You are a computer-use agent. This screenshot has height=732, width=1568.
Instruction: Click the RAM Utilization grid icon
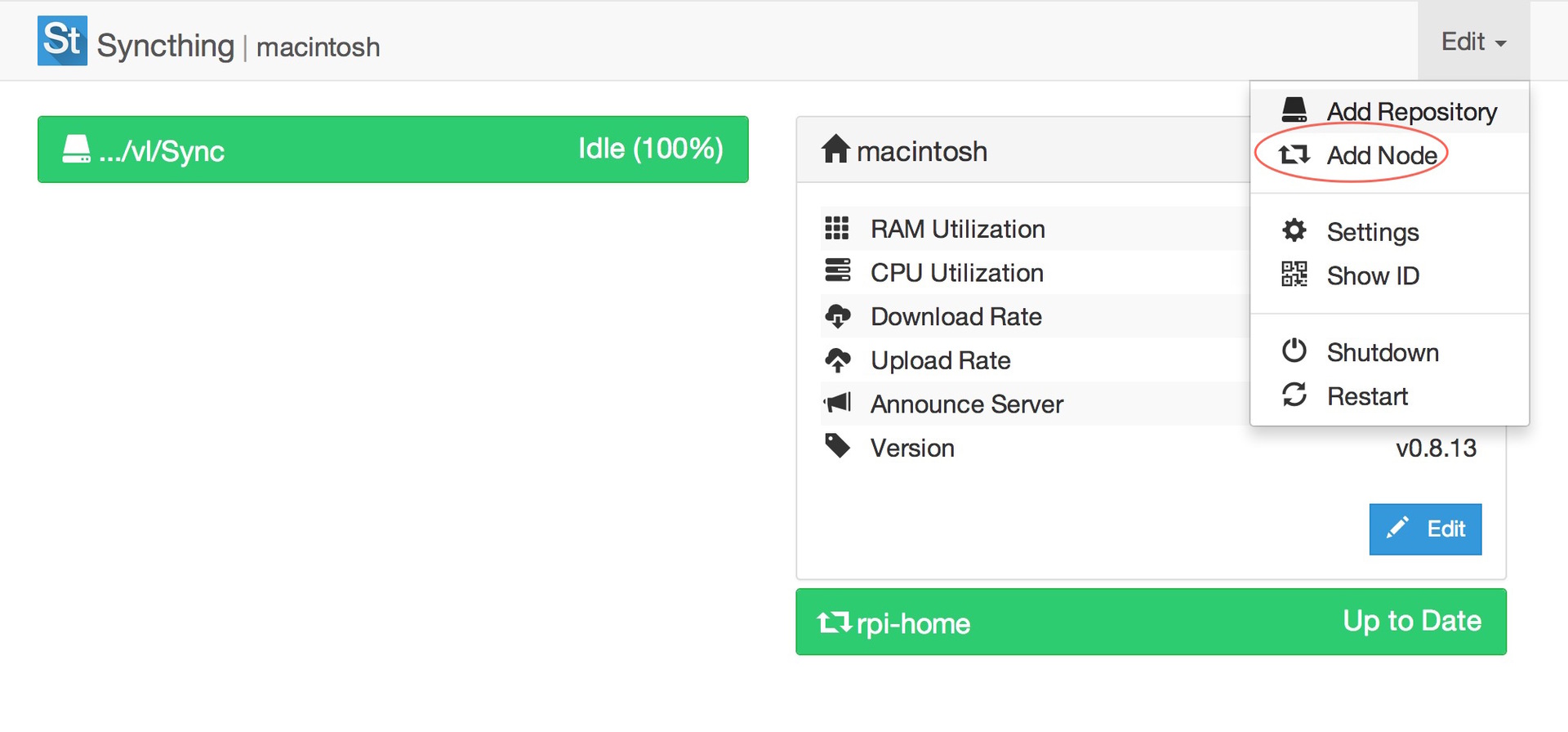click(x=837, y=228)
